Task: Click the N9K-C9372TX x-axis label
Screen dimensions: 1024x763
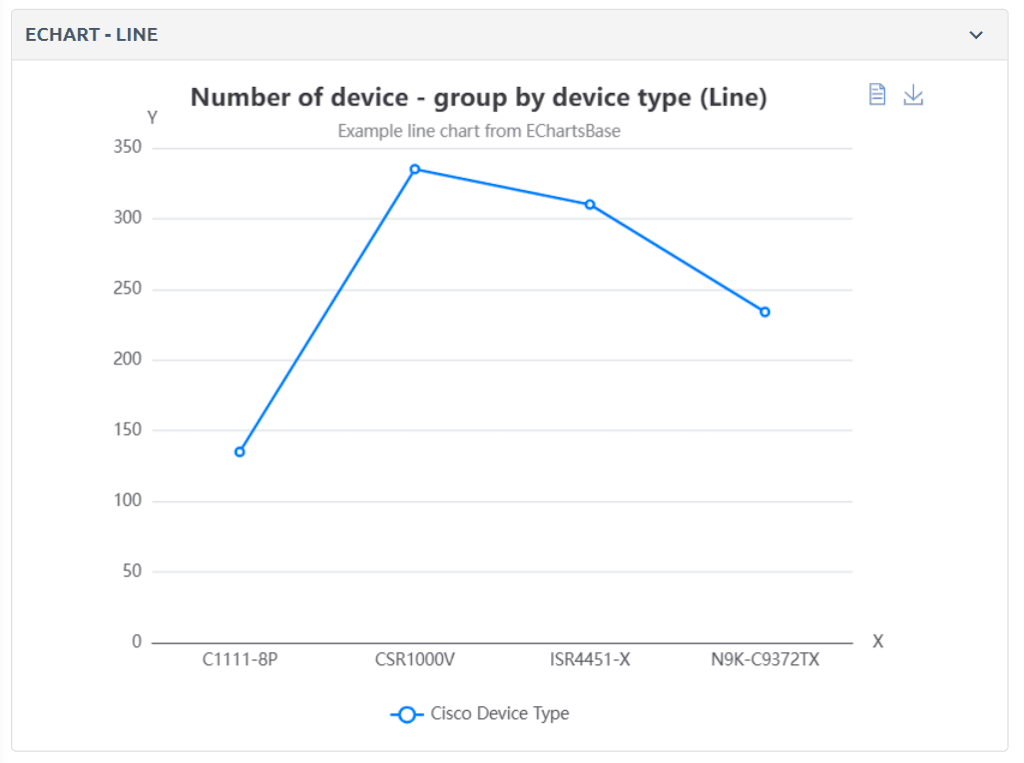Action: (765, 660)
